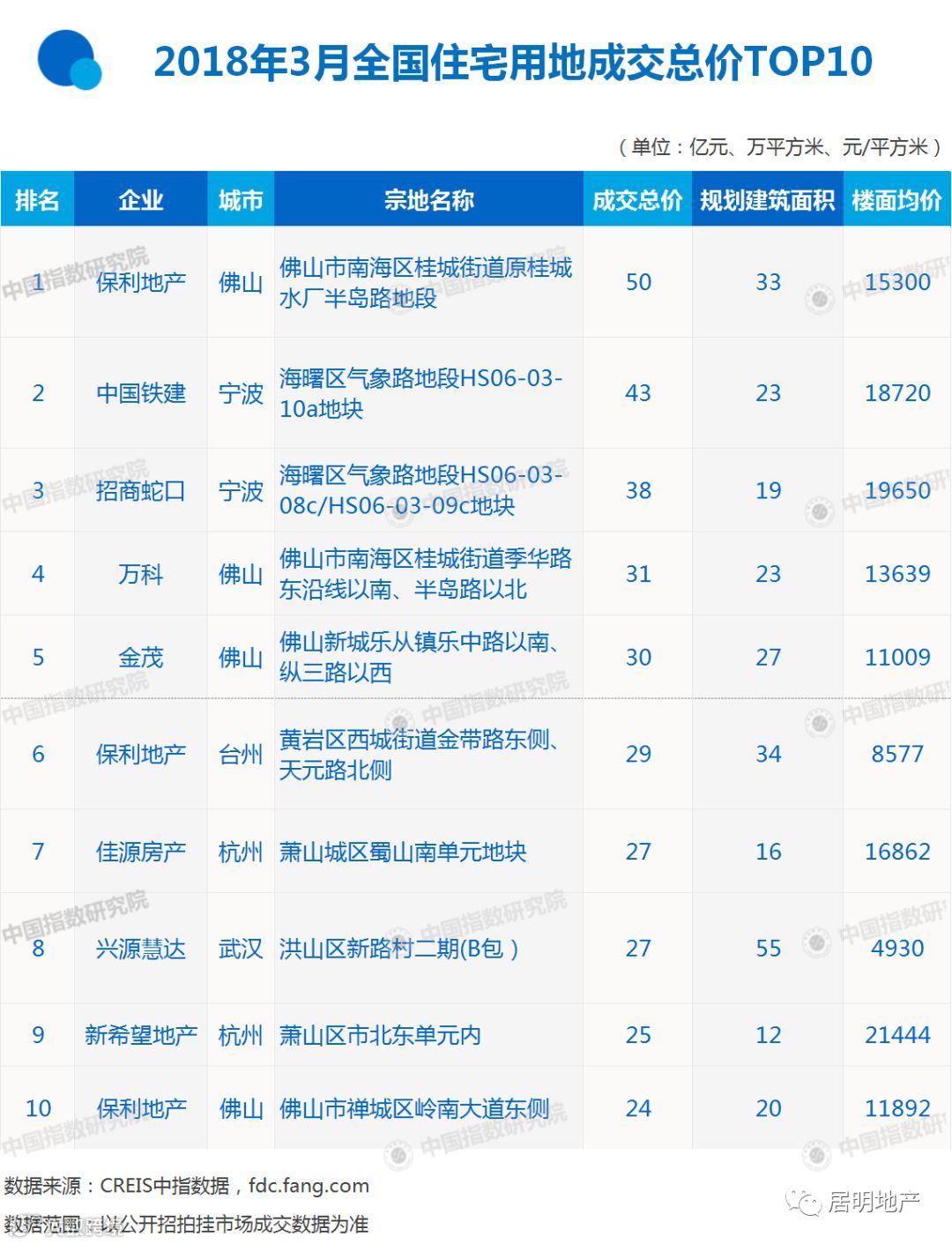
Task: Click plot name 黄岩区西城街道金带路东侧
Action: (x=420, y=755)
